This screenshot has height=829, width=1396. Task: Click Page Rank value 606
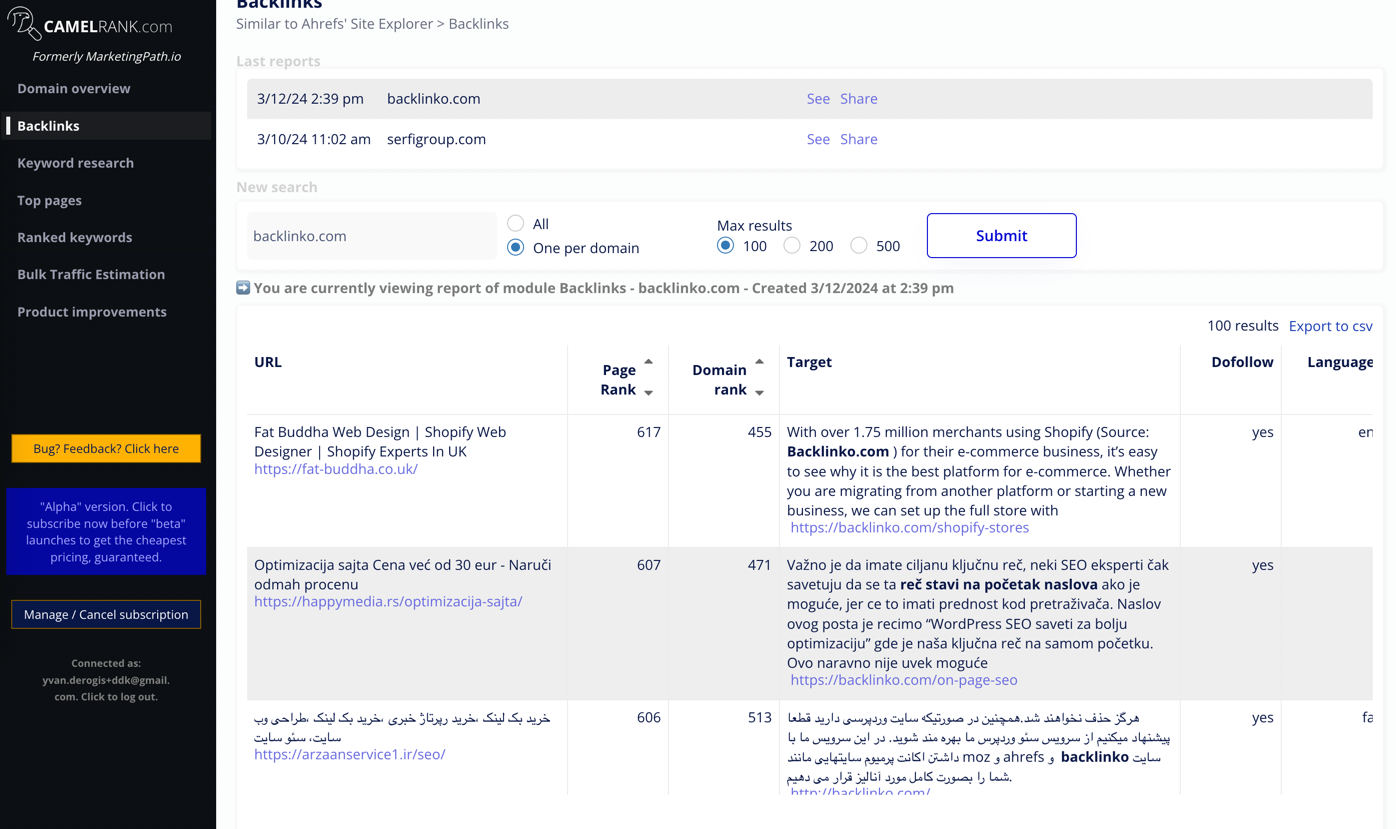click(649, 718)
